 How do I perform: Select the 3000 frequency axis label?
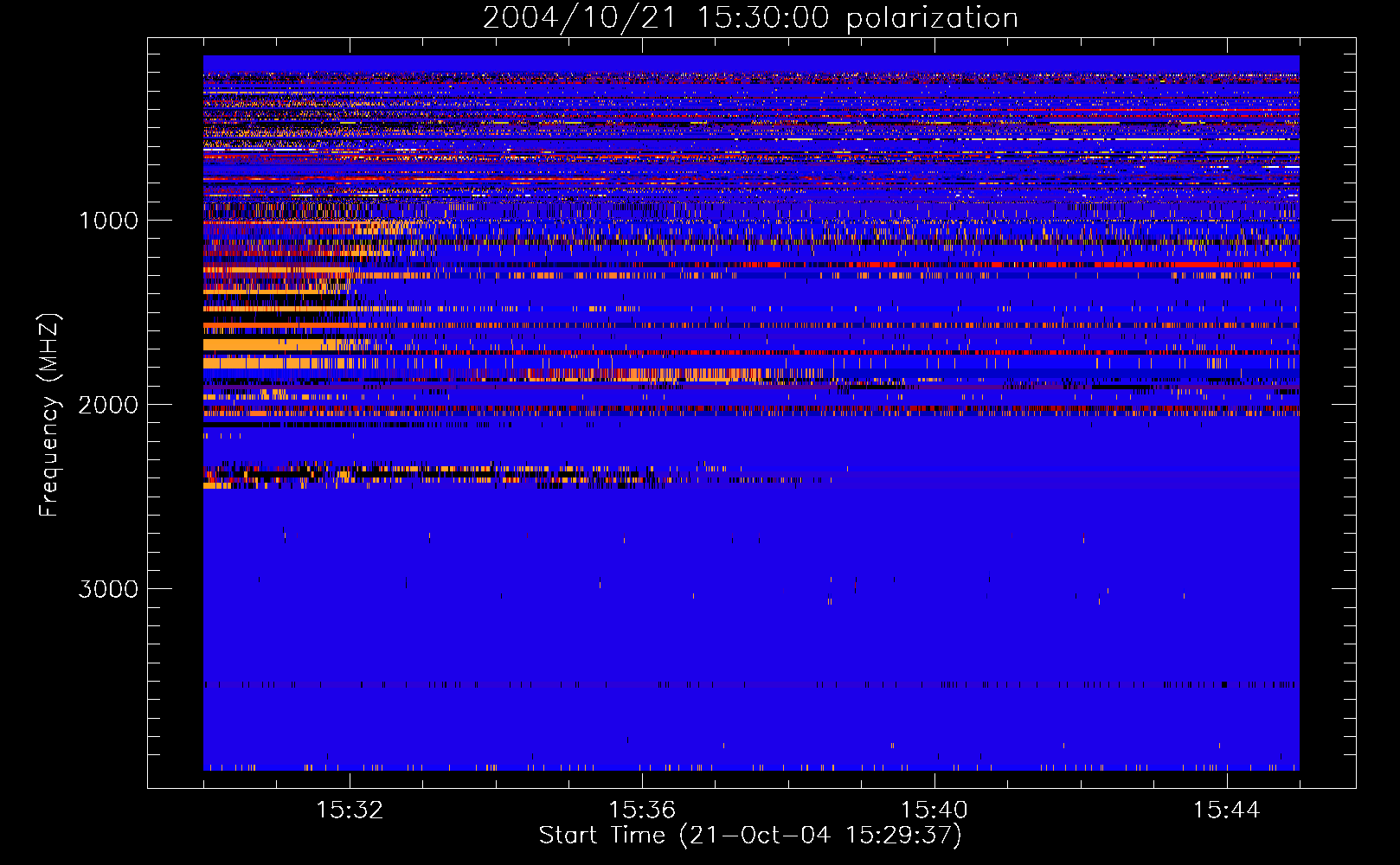[x=108, y=589]
